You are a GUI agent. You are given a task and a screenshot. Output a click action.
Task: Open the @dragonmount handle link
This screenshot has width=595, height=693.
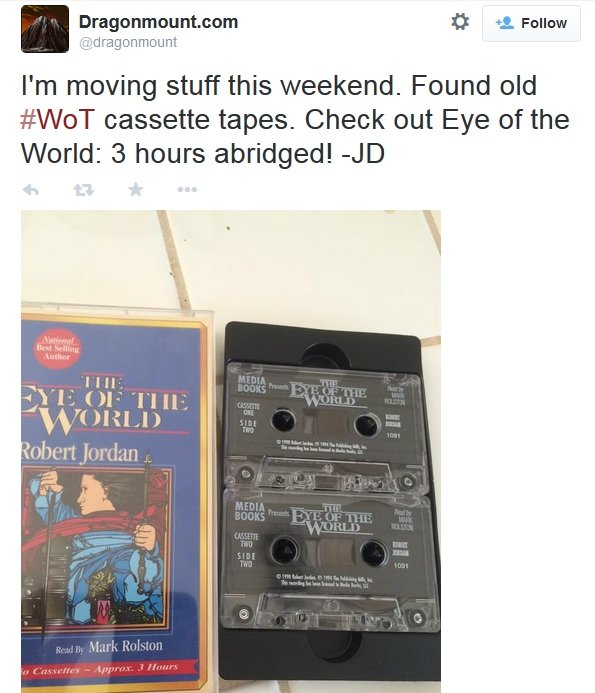(128, 42)
